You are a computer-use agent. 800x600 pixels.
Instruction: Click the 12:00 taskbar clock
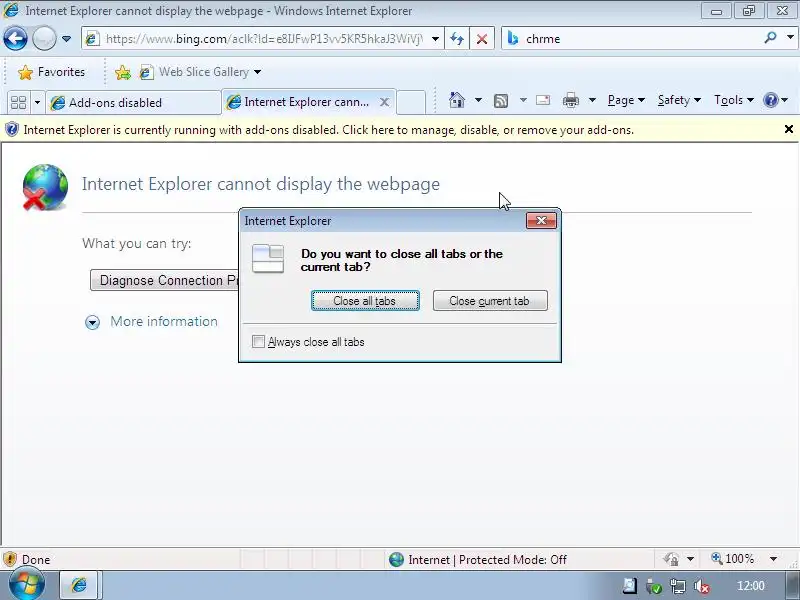coord(751,586)
